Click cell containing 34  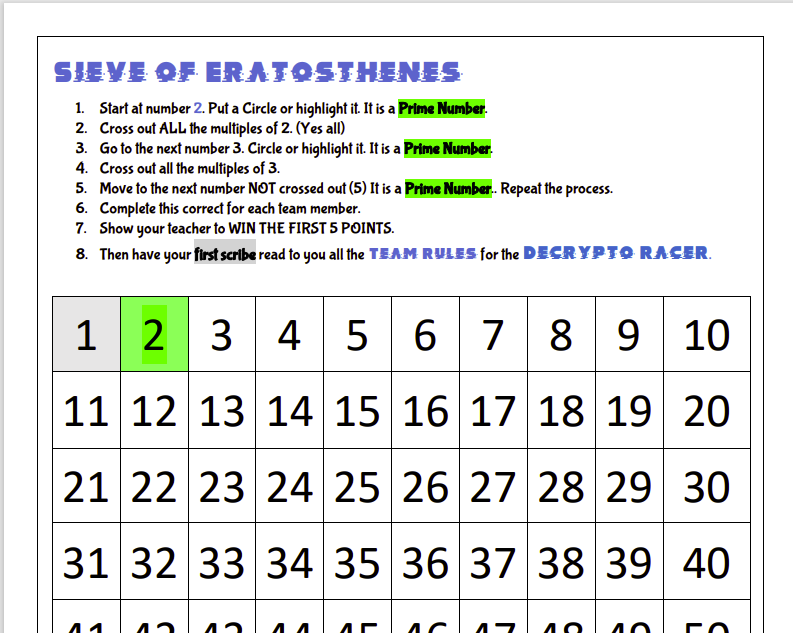coord(290,561)
